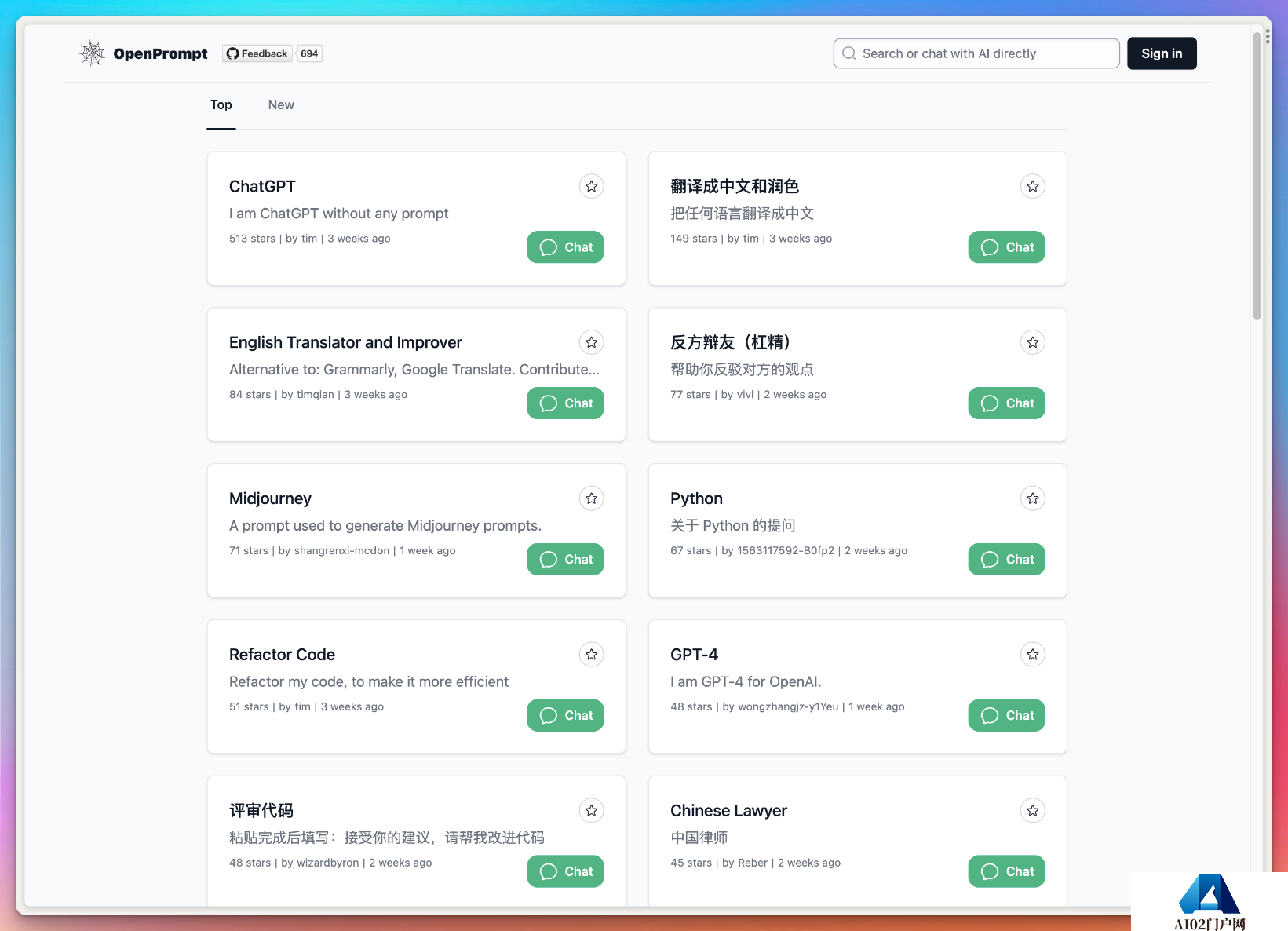Viewport: 1288px width, 931px height.
Task: Switch to the New tab
Action: [281, 105]
